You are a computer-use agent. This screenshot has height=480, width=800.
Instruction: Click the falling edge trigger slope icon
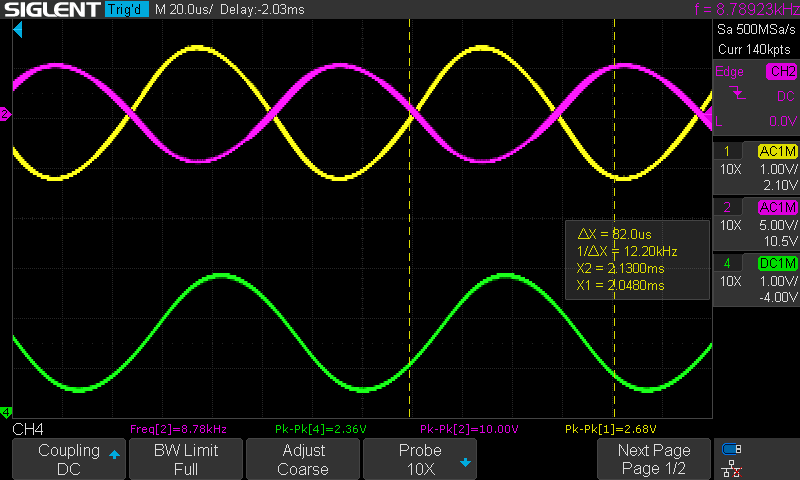(737, 93)
